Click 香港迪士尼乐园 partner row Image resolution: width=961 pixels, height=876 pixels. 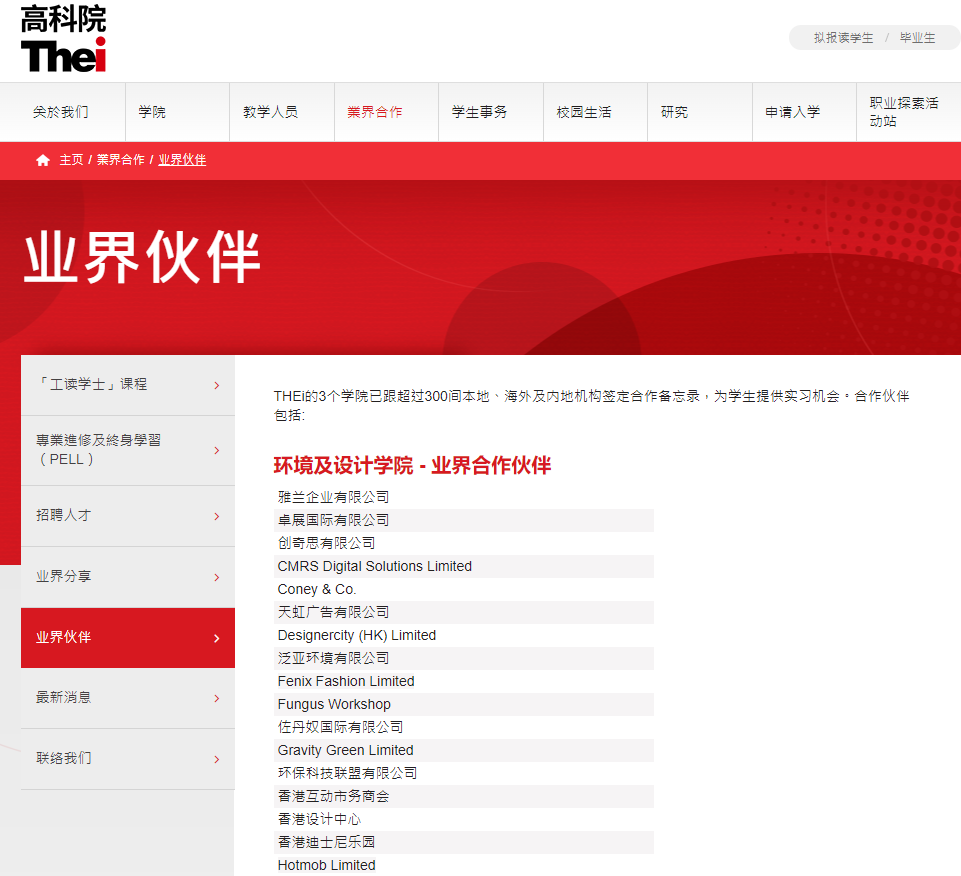tap(463, 842)
